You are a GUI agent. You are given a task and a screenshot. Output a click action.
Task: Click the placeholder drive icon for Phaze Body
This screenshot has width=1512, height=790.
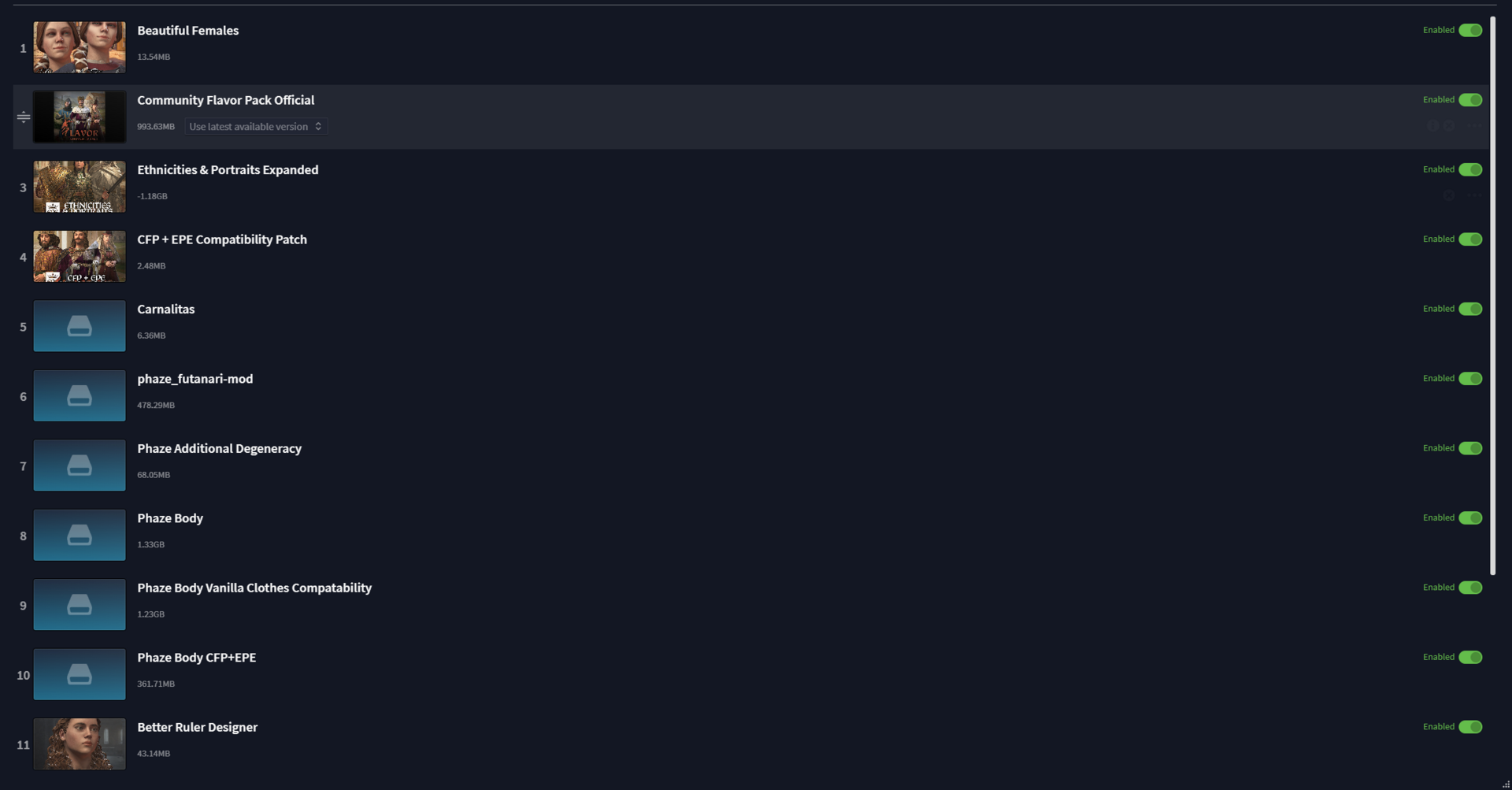pyautogui.click(x=80, y=535)
